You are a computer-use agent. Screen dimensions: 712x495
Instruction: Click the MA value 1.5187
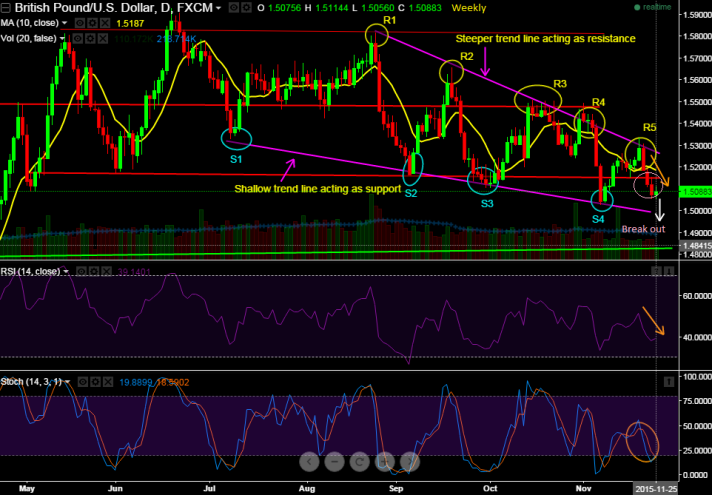tap(130, 23)
